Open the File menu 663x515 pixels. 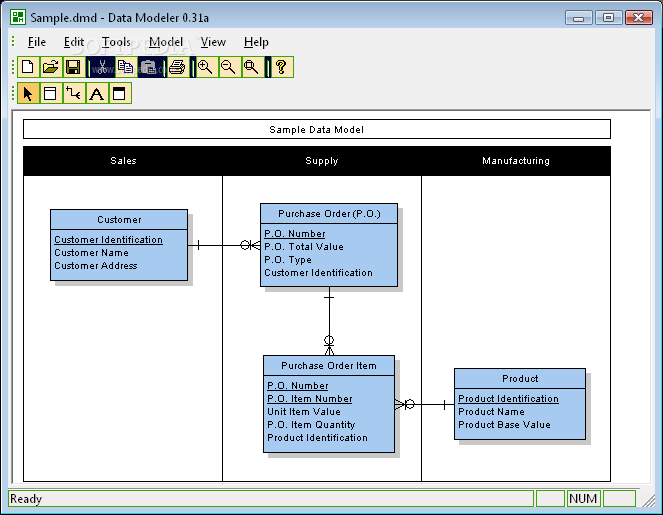[x=37, y=42]
